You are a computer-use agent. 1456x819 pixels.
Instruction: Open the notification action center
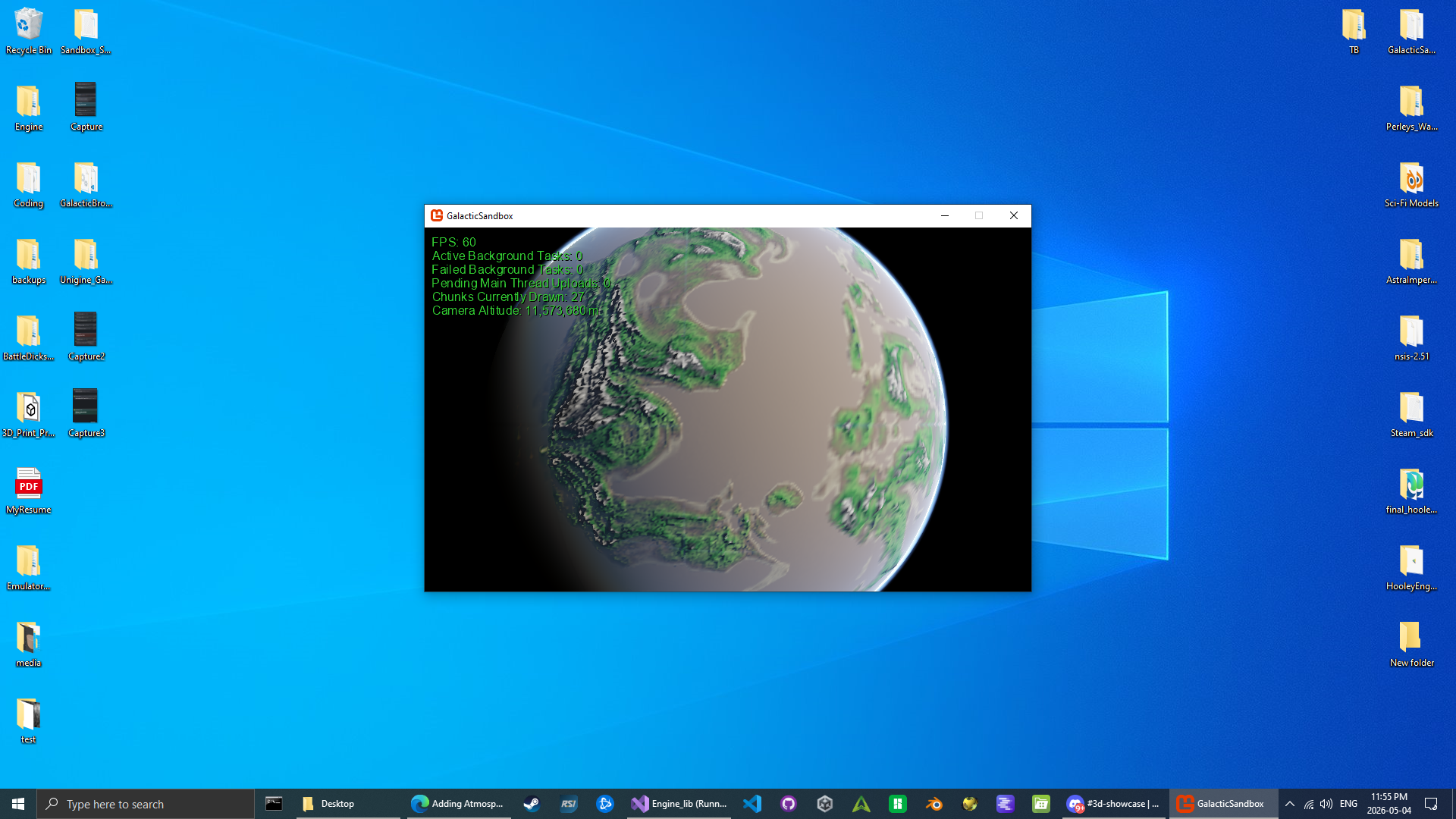[x=1432, y=804]
